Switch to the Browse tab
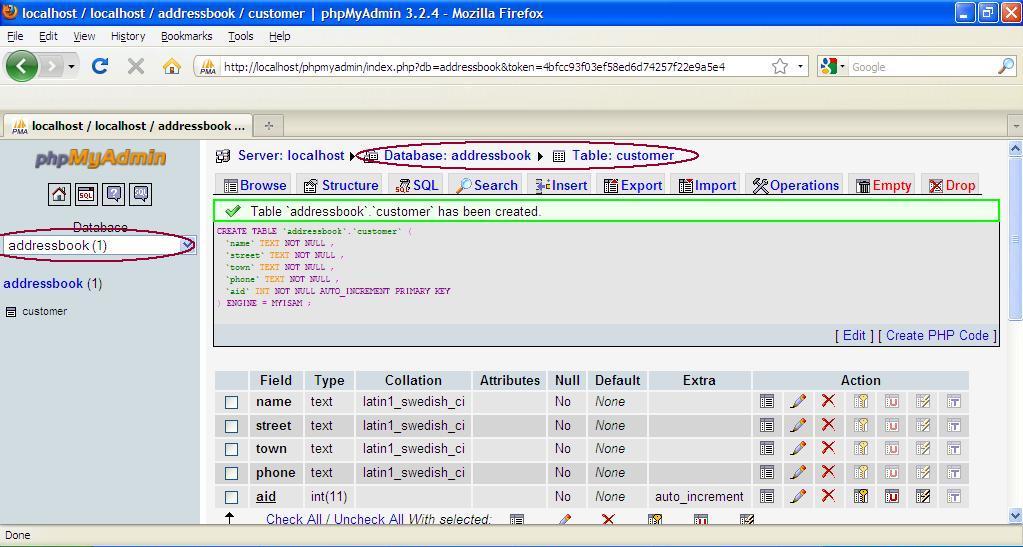 [x=255, y=185]
